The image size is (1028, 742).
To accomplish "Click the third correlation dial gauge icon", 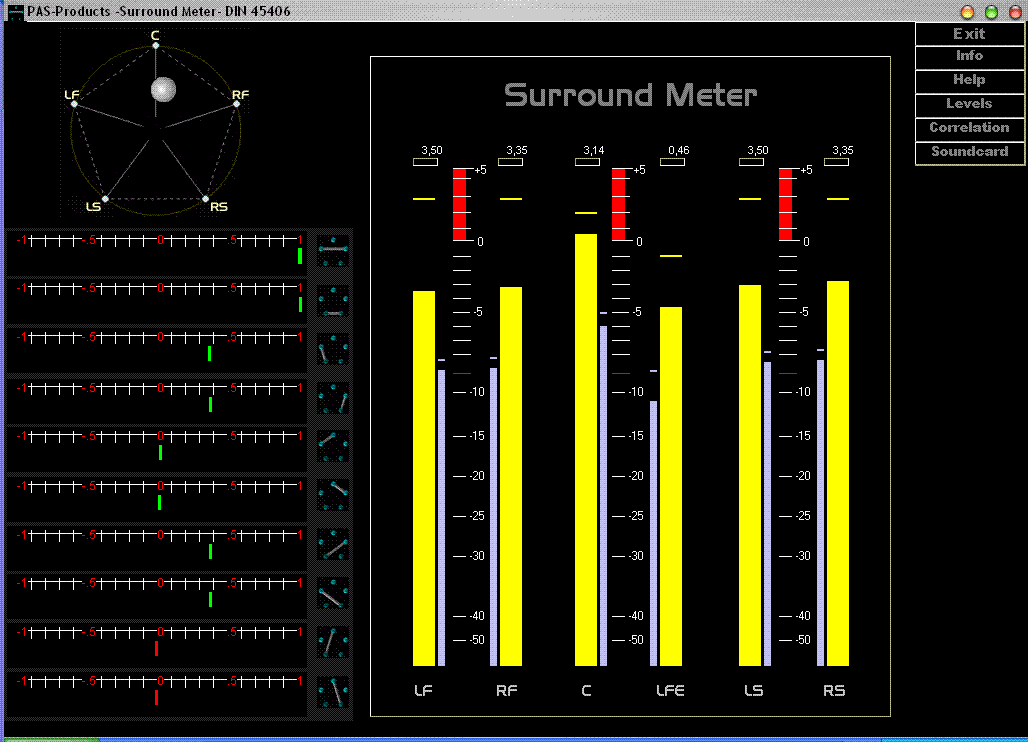I will 332,350.
